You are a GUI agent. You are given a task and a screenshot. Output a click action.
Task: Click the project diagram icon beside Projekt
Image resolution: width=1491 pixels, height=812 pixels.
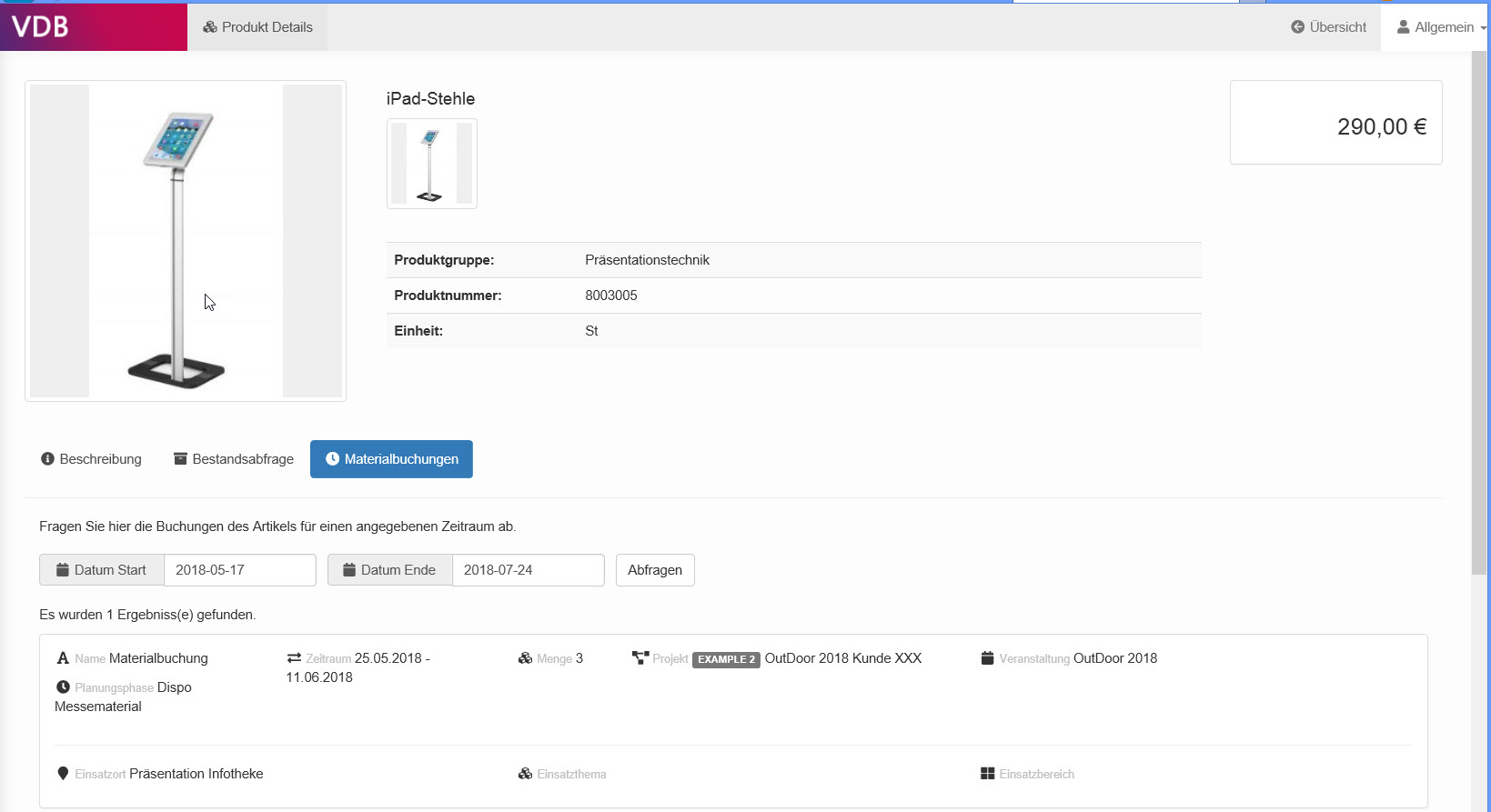click(640, 658)
